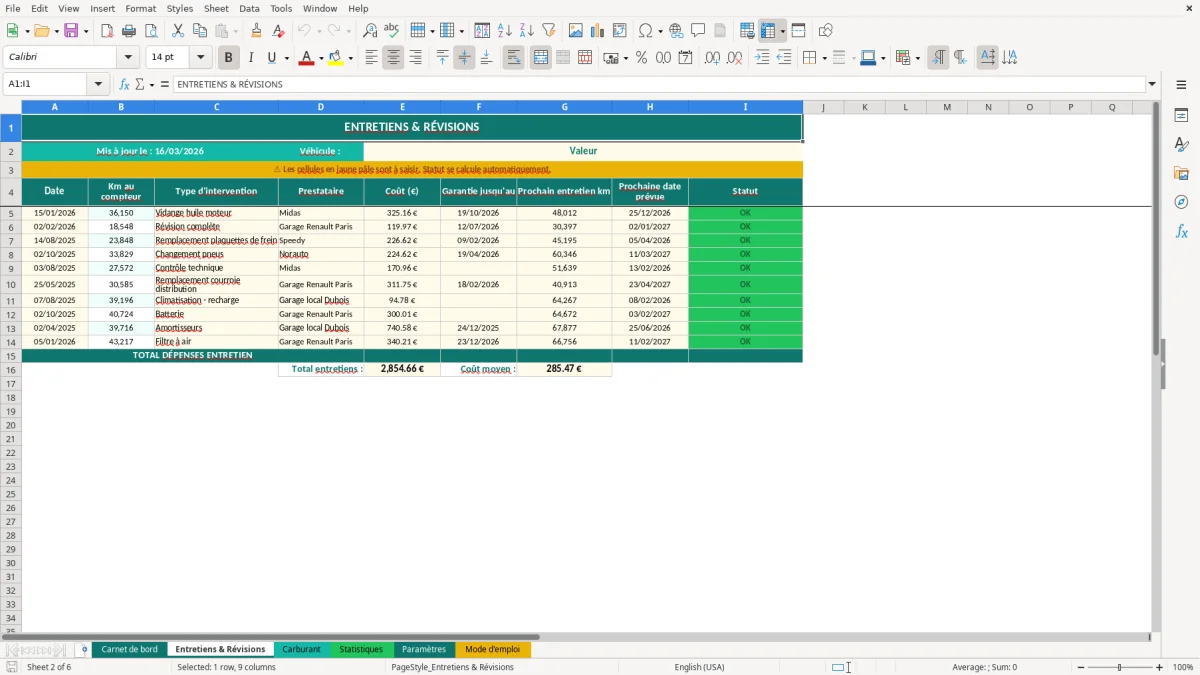
Task: Insert Image icon in toolbar
Action: click(x=576, y=31)
